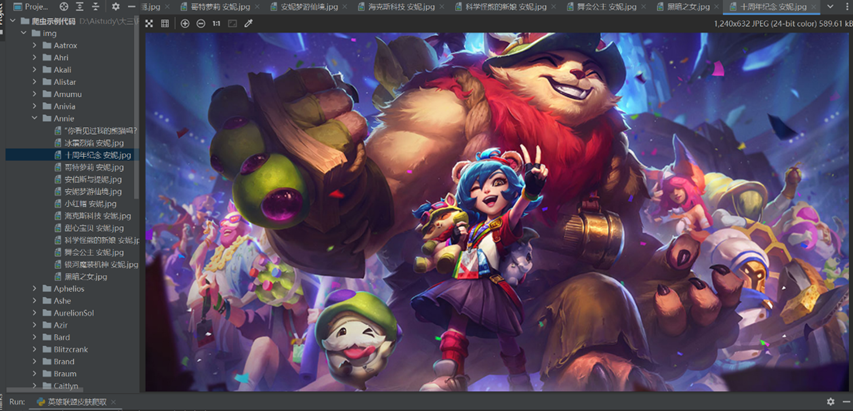This screenshot has width=853, height=411.
Task: Expand the Anivia folder
Action: [35, 107]
